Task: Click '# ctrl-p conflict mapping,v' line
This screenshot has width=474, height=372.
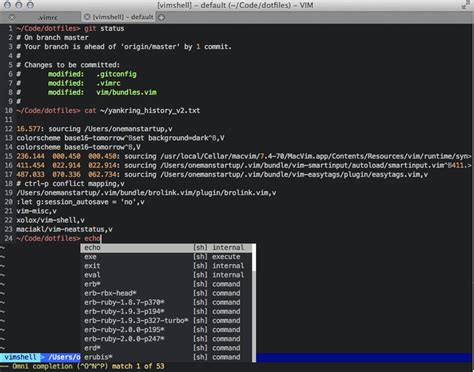Action: click(70, 184)
